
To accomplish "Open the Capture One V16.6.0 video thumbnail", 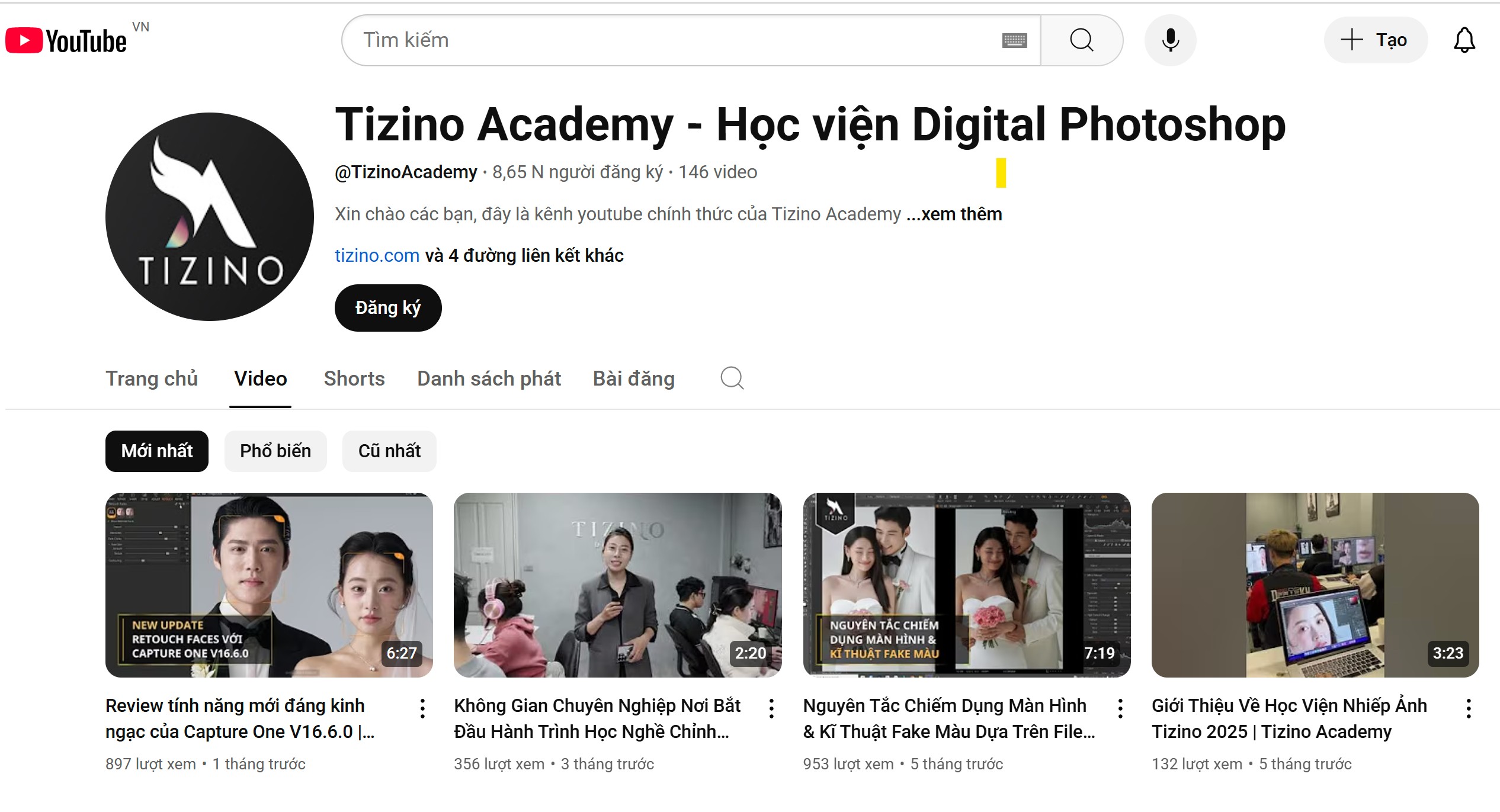I will [269, 585].
